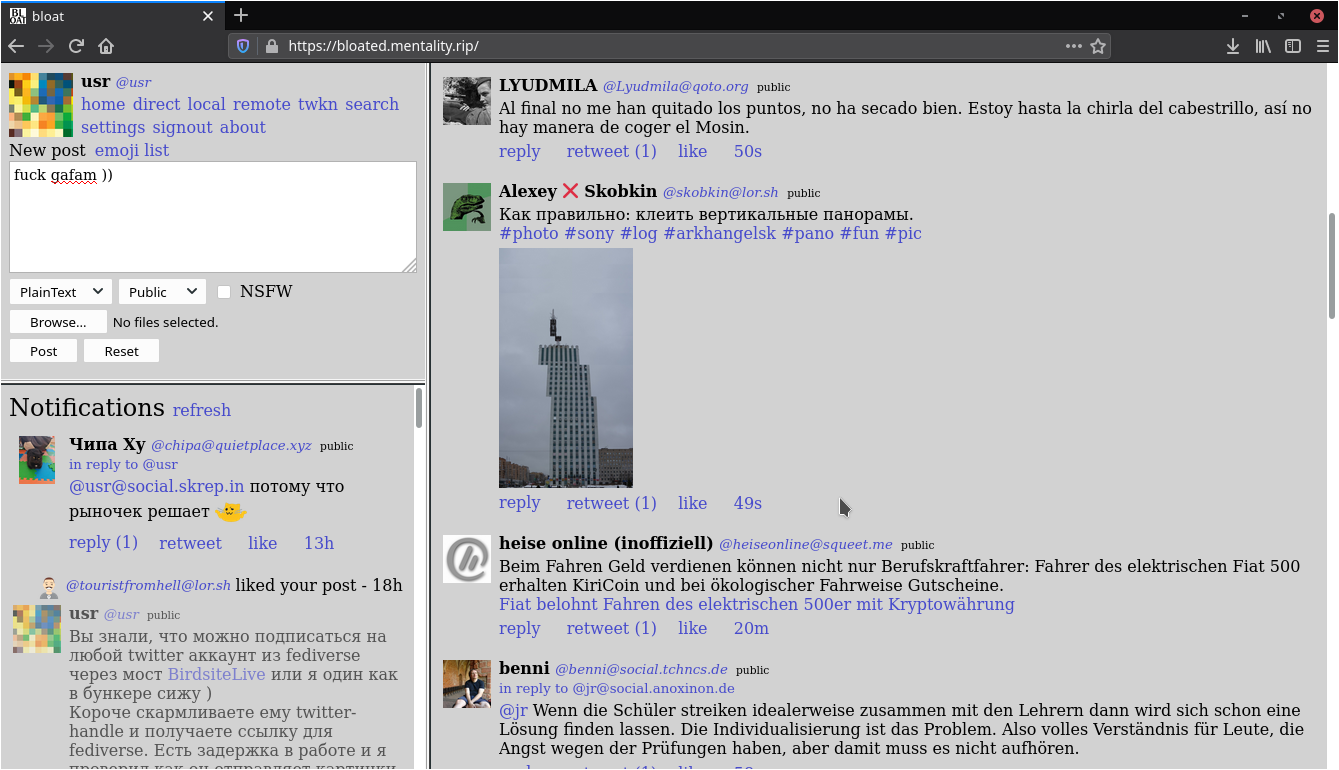1339x770 pixels.
Task: Bookmark this page with the star icon
Action: coord(1098,46)
